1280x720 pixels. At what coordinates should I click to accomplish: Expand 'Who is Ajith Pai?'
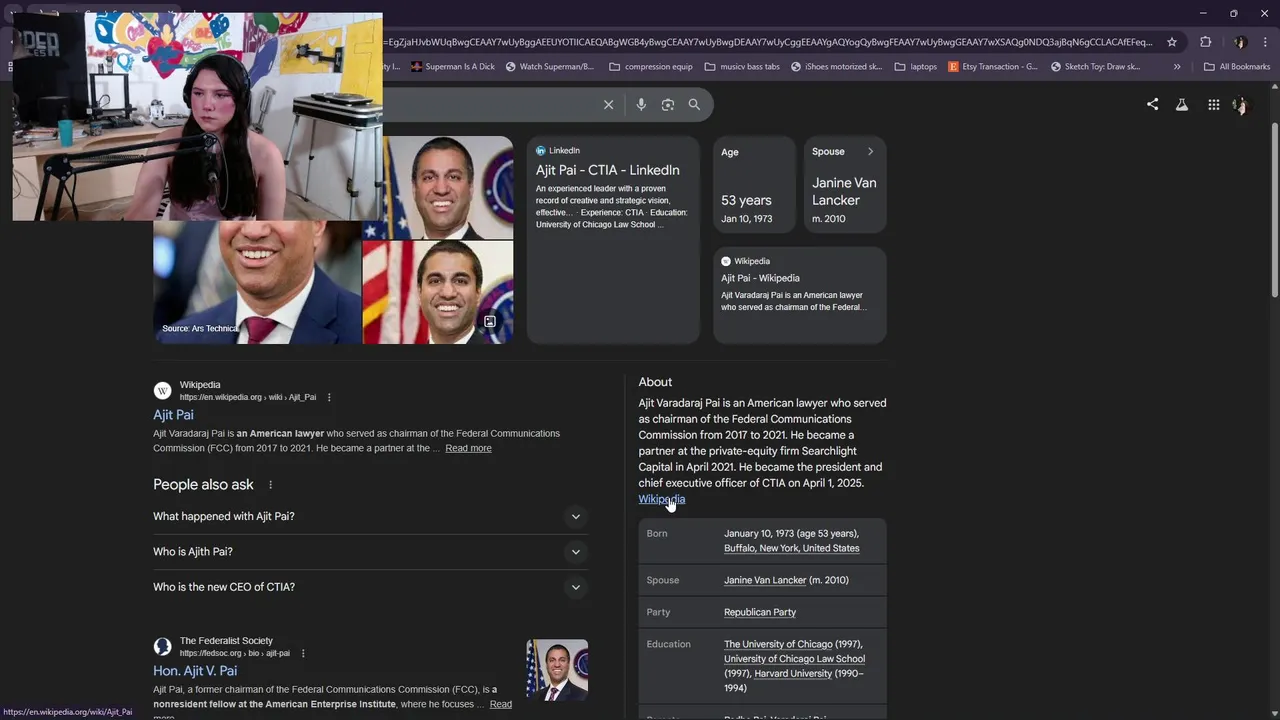[370, 552]
